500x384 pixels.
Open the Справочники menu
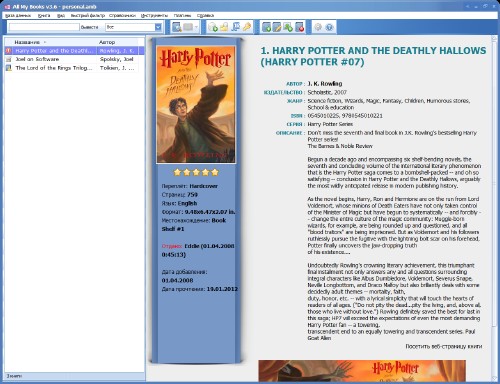tap(122, 15)
